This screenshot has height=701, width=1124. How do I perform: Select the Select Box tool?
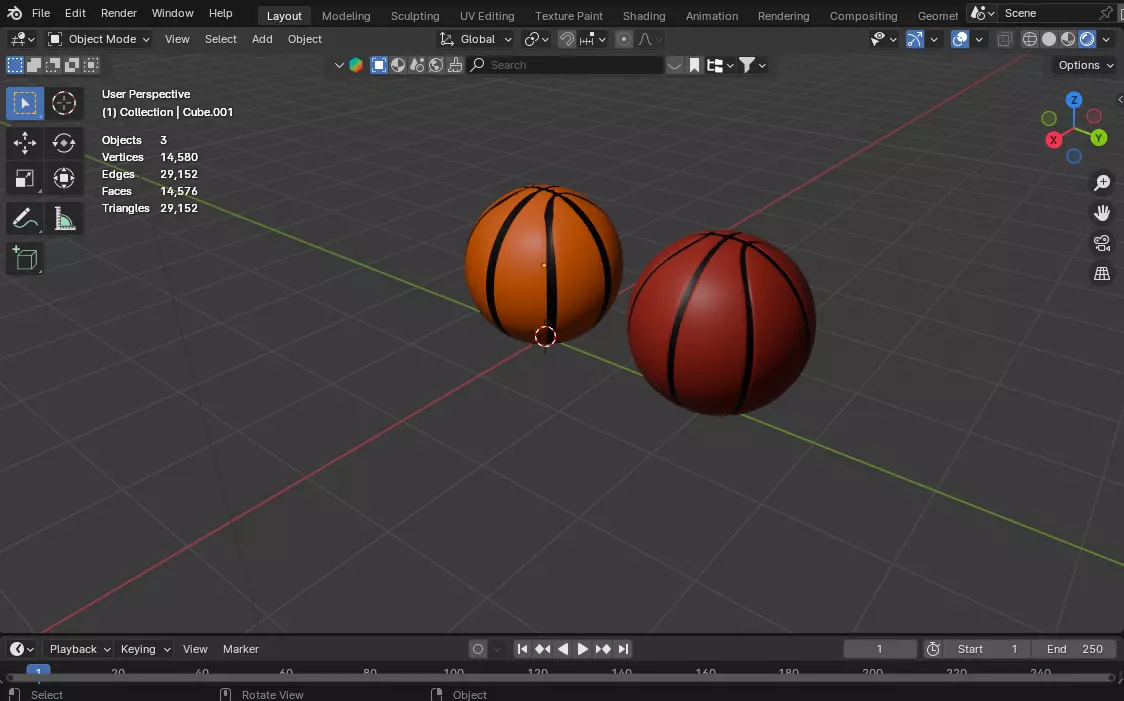click(x=24, y=103)
